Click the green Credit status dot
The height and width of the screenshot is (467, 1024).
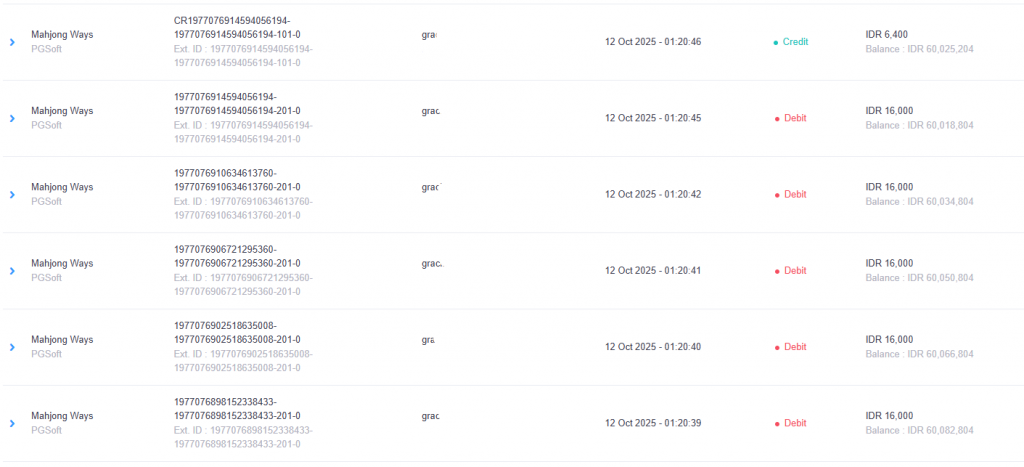pyautogui.click(x=776, y=43)
